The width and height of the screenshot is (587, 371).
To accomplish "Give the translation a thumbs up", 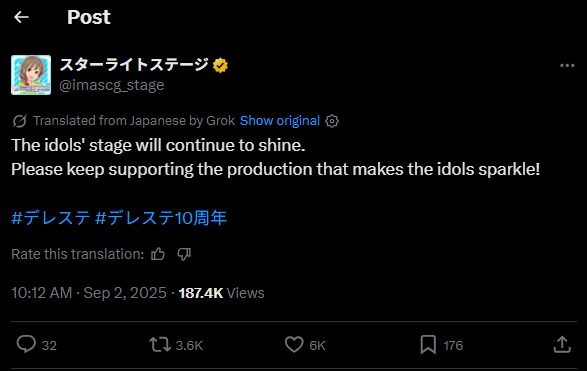I will tap(158, 254).
